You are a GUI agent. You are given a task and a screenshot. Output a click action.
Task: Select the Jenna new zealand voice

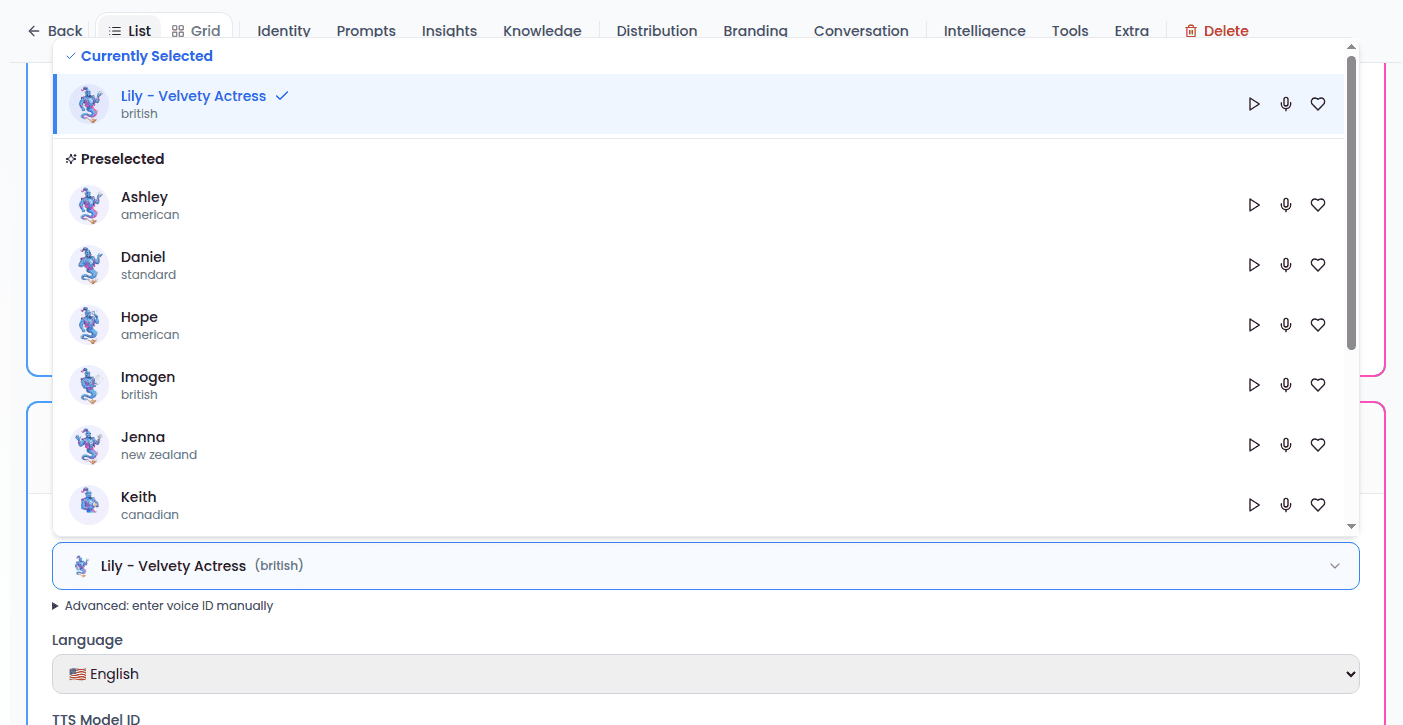(x=698, y=445)
